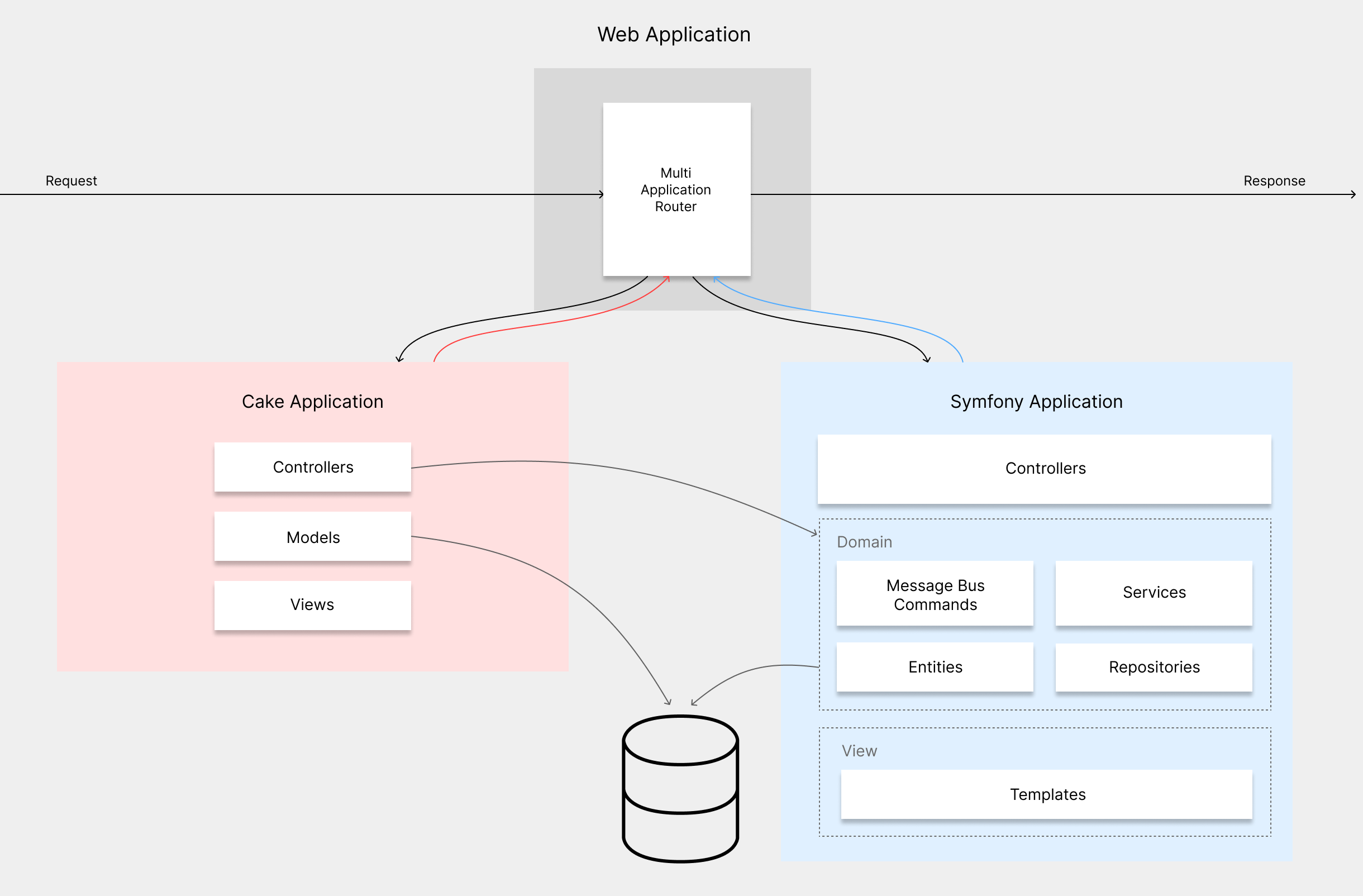1363x896 pixels.
Task: Select the Request label
Action: tap(71, 181)
